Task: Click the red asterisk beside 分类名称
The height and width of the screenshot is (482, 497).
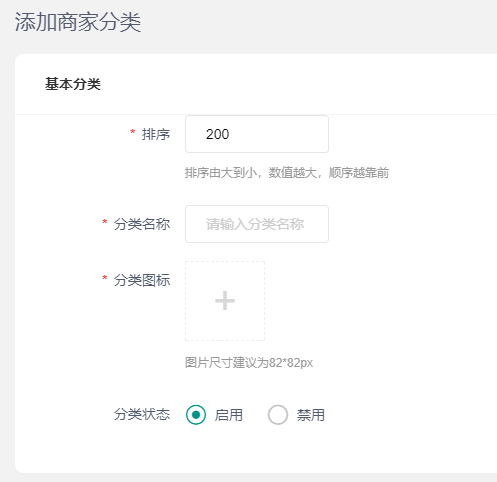Action: click(105, 222)
